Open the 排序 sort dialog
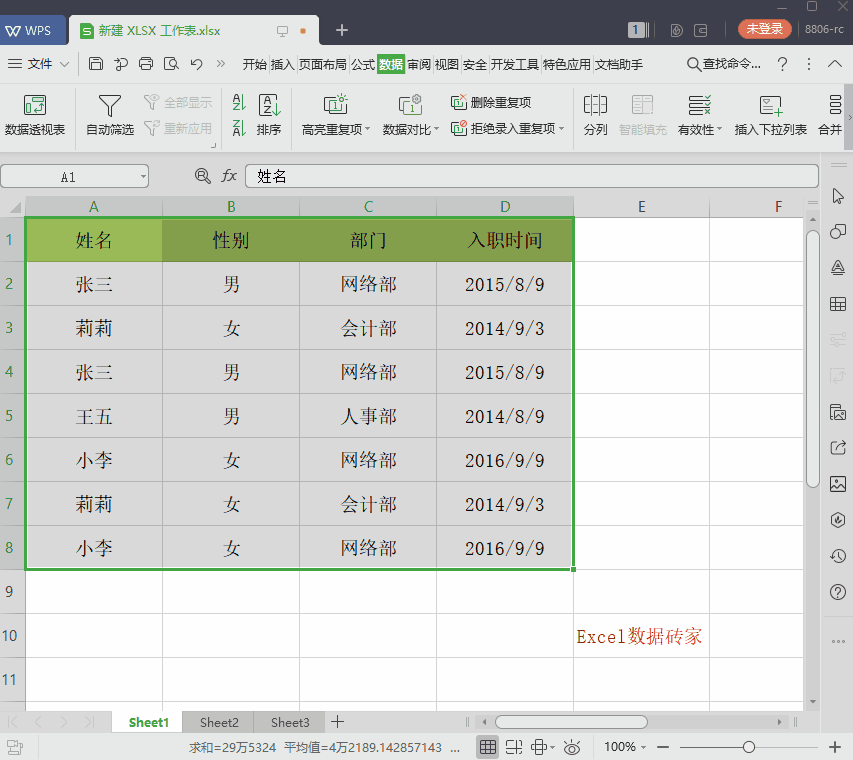 coord(269,115)
